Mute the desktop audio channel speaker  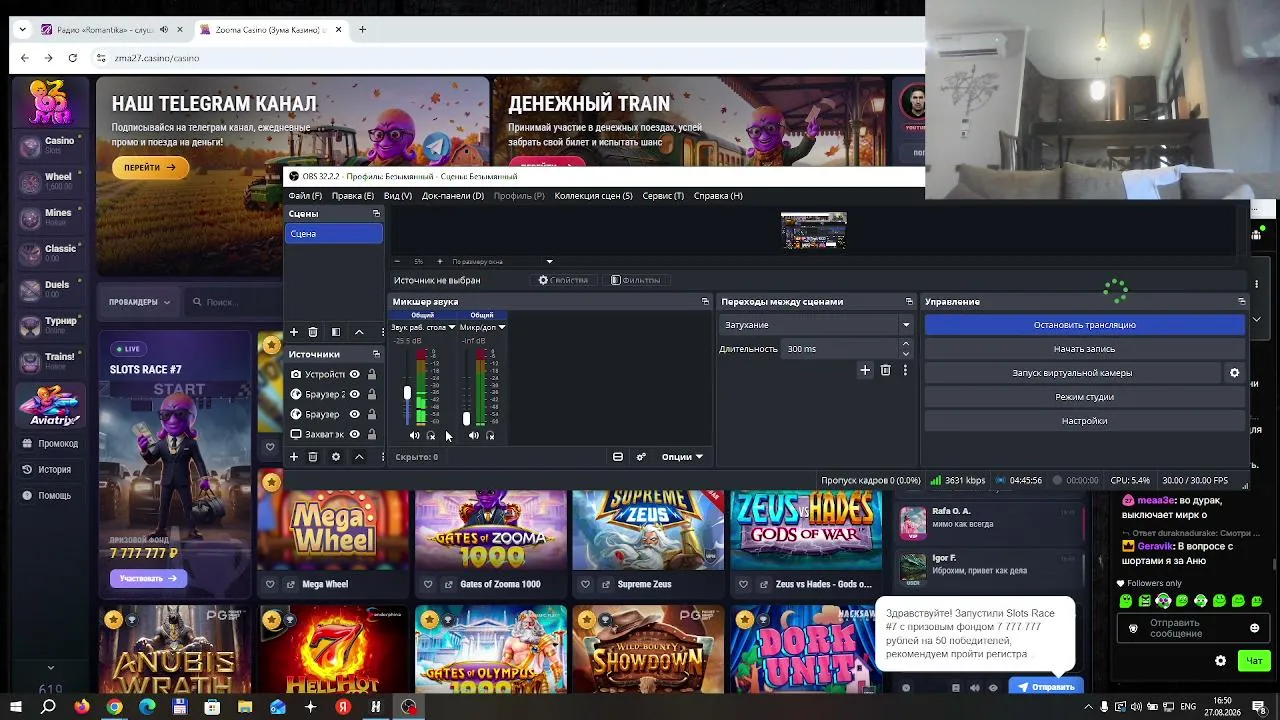(415, 436)
